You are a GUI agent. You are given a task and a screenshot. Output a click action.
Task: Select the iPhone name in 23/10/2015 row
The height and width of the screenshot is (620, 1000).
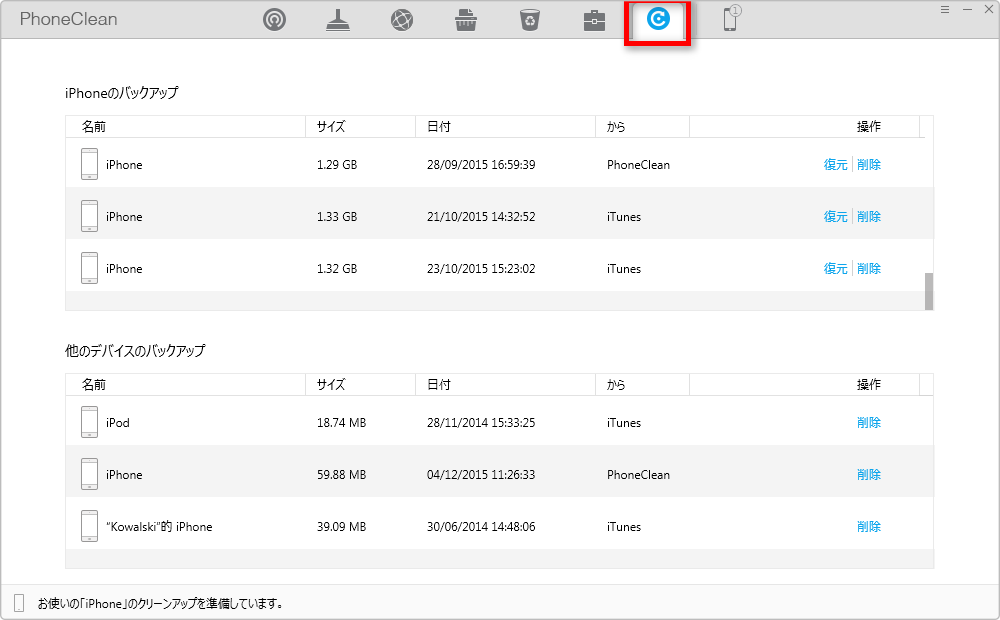click(x=124, y=269)
